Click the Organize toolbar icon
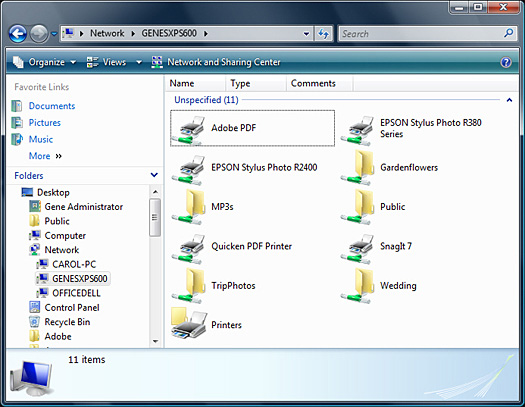 18,62
